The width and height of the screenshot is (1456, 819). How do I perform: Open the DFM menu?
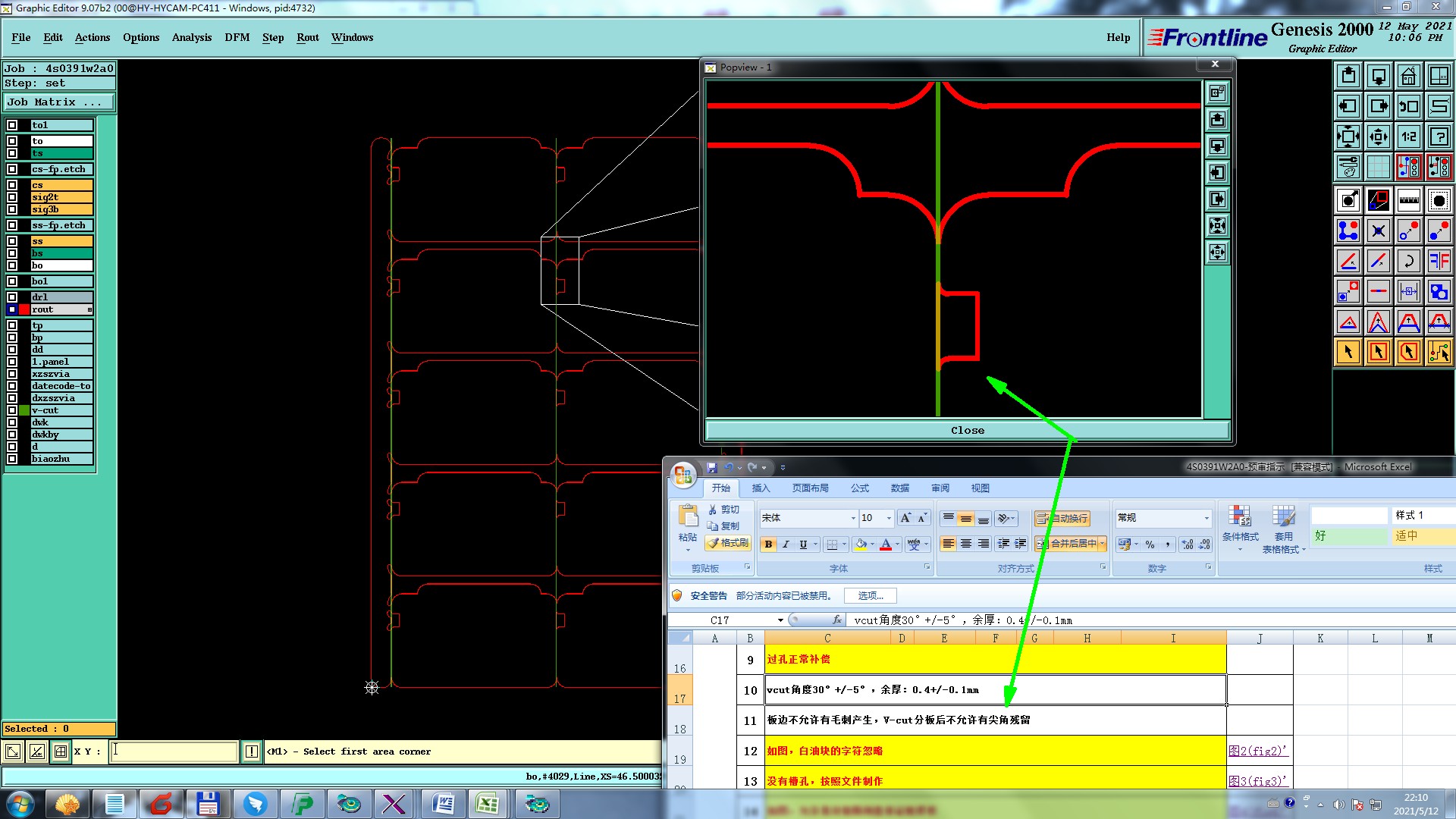coord(237,37)
